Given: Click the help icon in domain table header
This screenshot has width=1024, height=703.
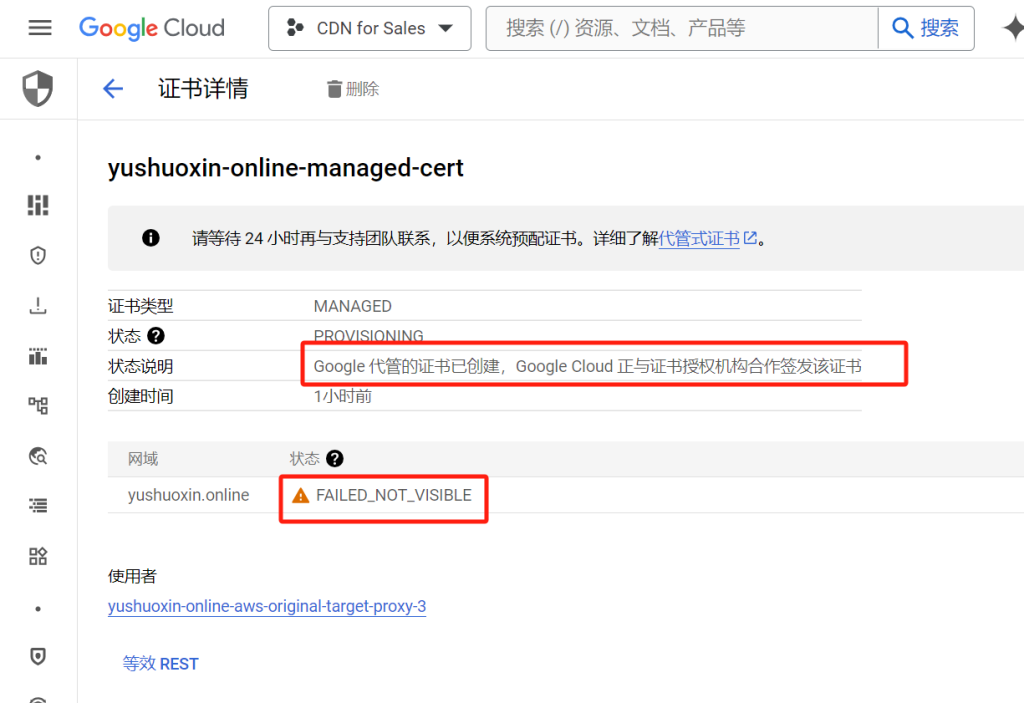Looking at the screenshot, I should pos(335,459).
